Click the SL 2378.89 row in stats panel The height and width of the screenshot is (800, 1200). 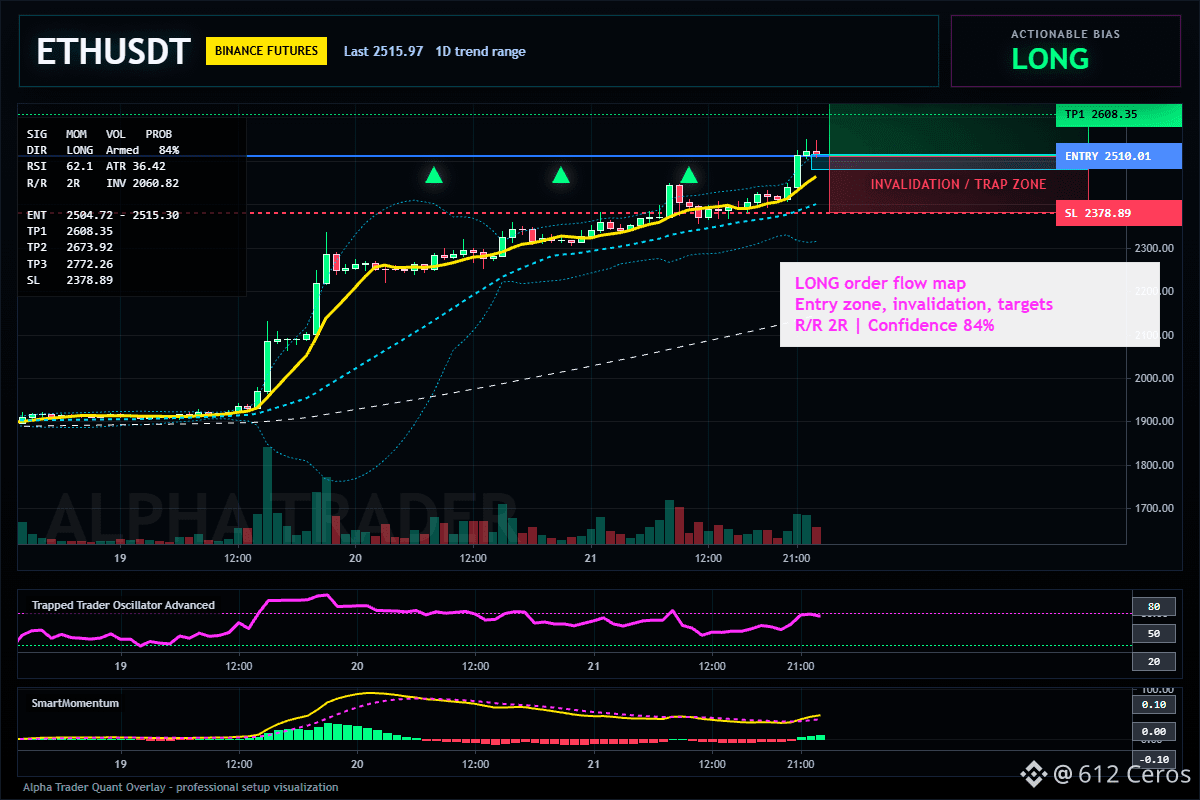coord(70,280)
